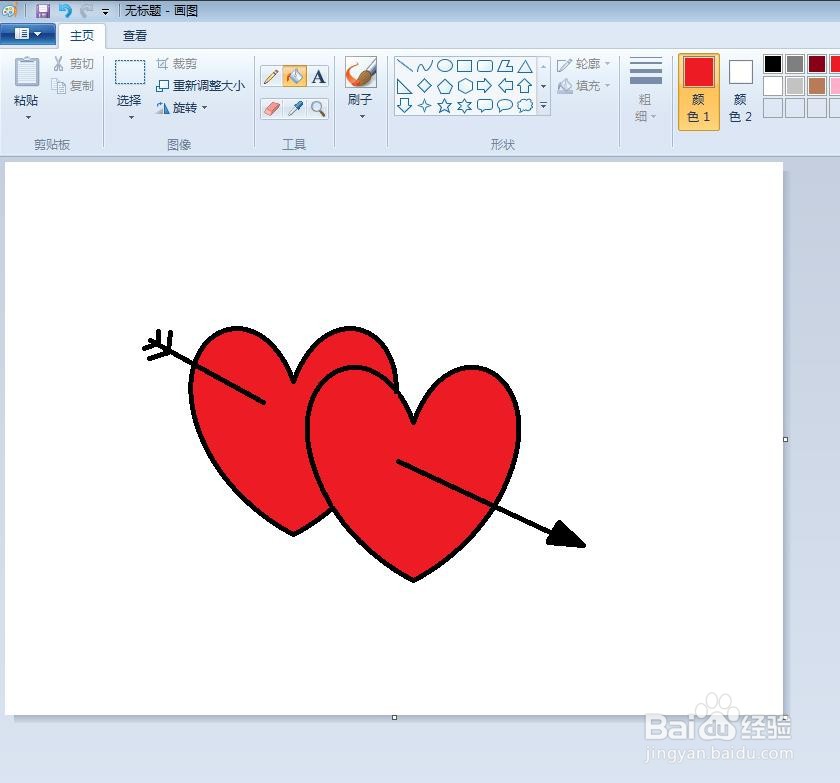Switch to the Home (主页) tab

82,36
